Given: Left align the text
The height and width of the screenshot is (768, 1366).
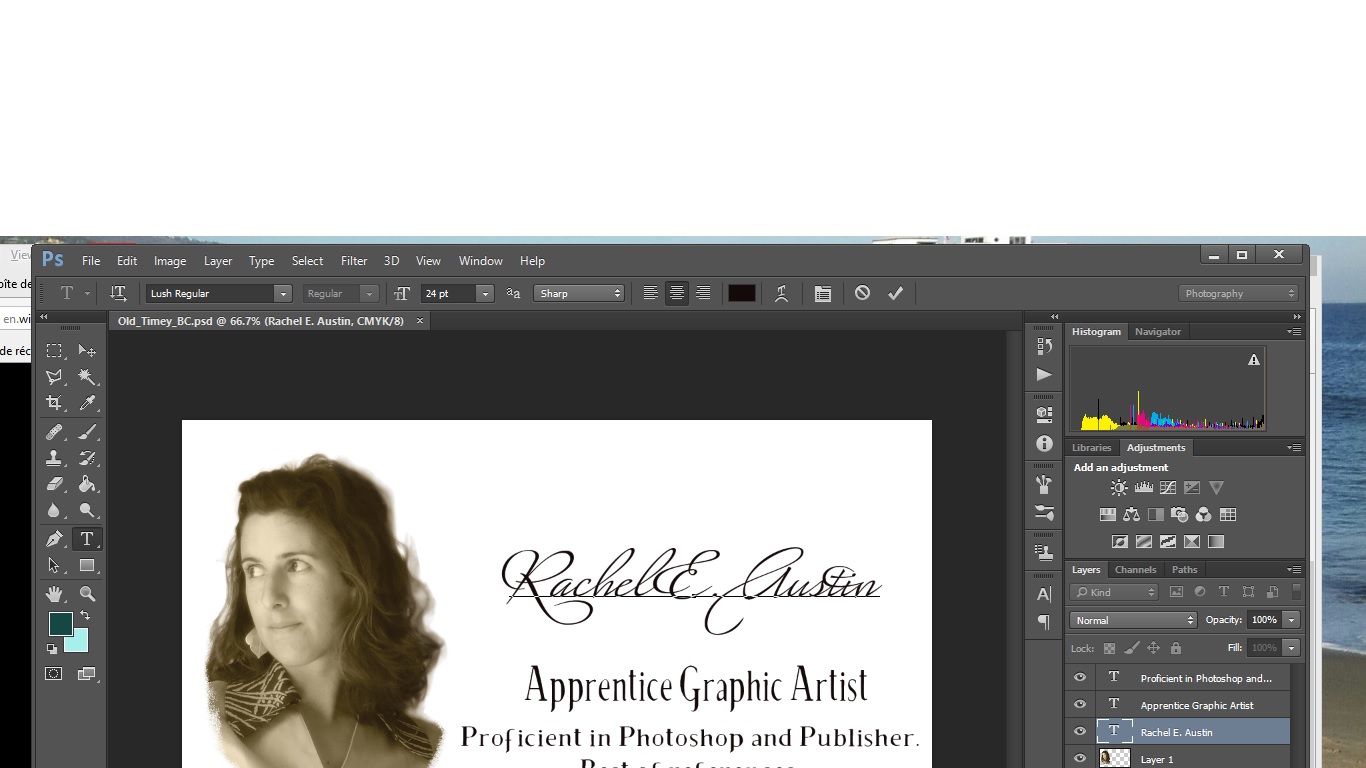Looking at the screenshot, I should coord(650,293).
